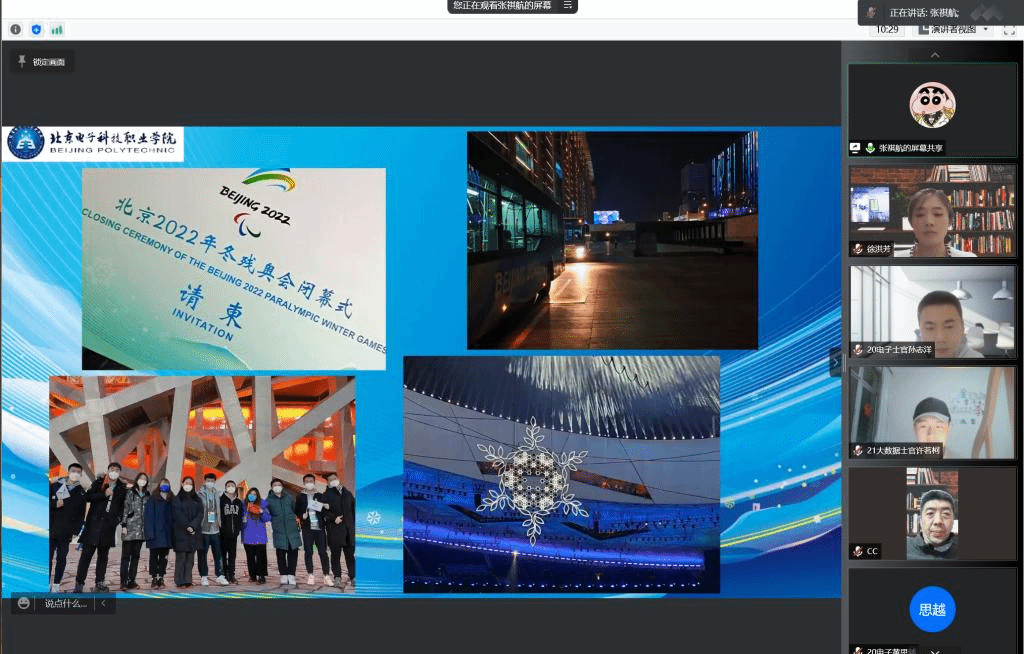
Task: Click the 张祺航的屏幕共享 name label
Action: click(x=910, y=148)
